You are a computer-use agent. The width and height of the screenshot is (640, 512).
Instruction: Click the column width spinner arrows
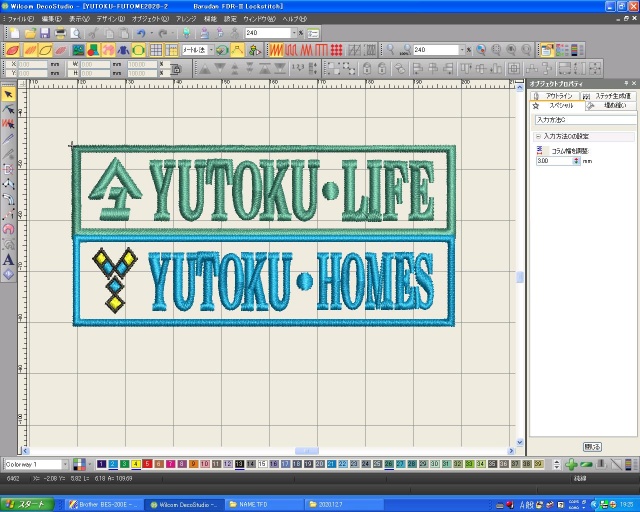pos(576,161)
